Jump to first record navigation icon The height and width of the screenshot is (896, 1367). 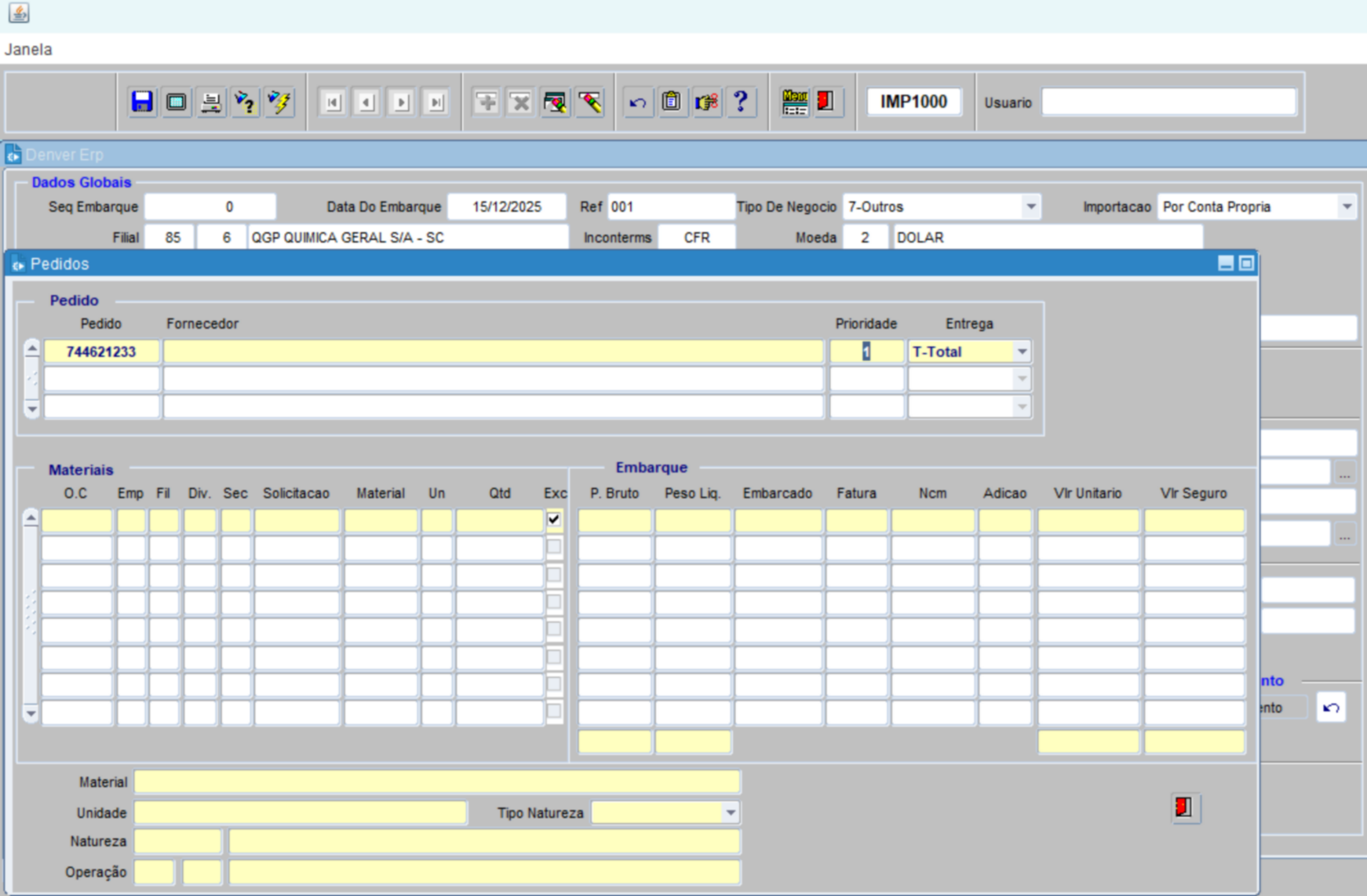(333, 102)
